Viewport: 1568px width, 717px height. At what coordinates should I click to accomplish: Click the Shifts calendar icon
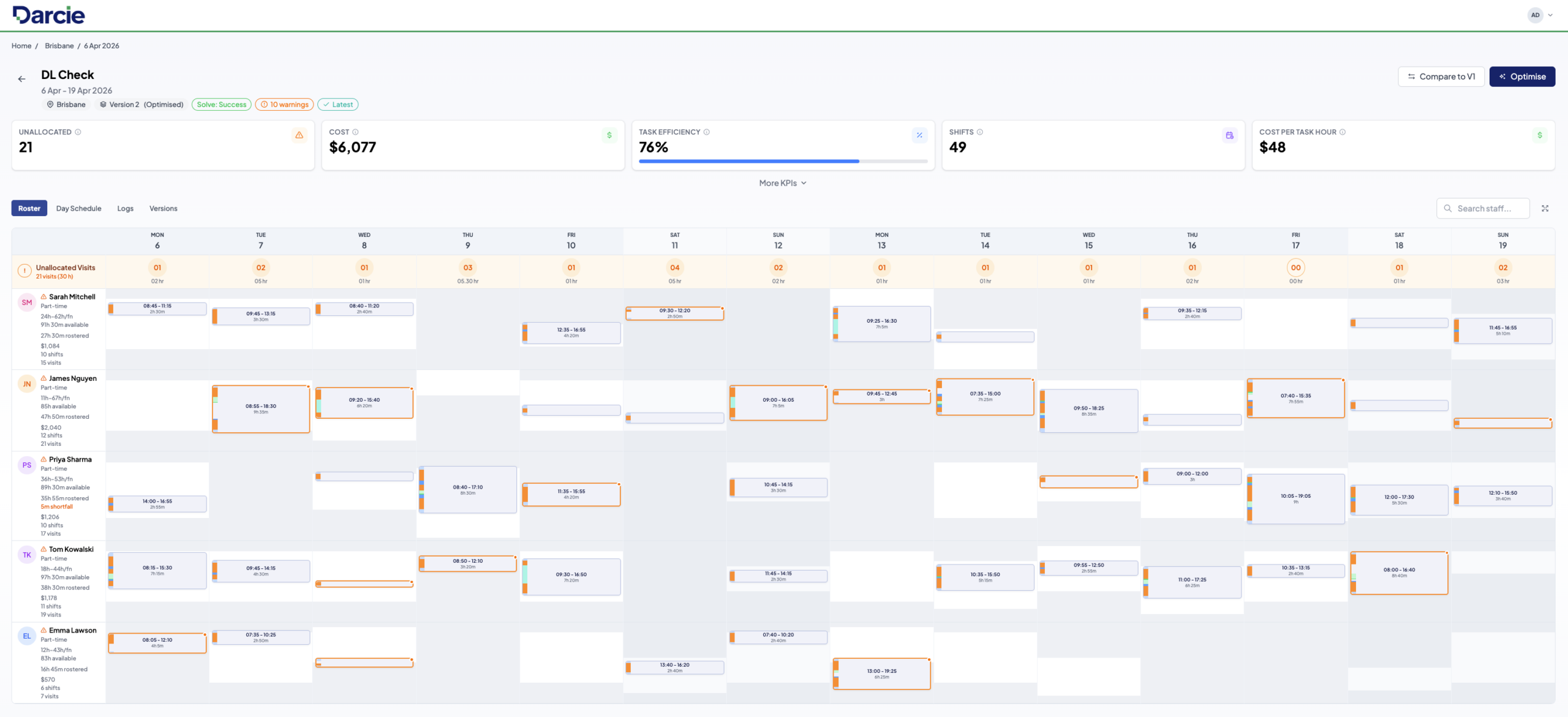(1229, 135)
